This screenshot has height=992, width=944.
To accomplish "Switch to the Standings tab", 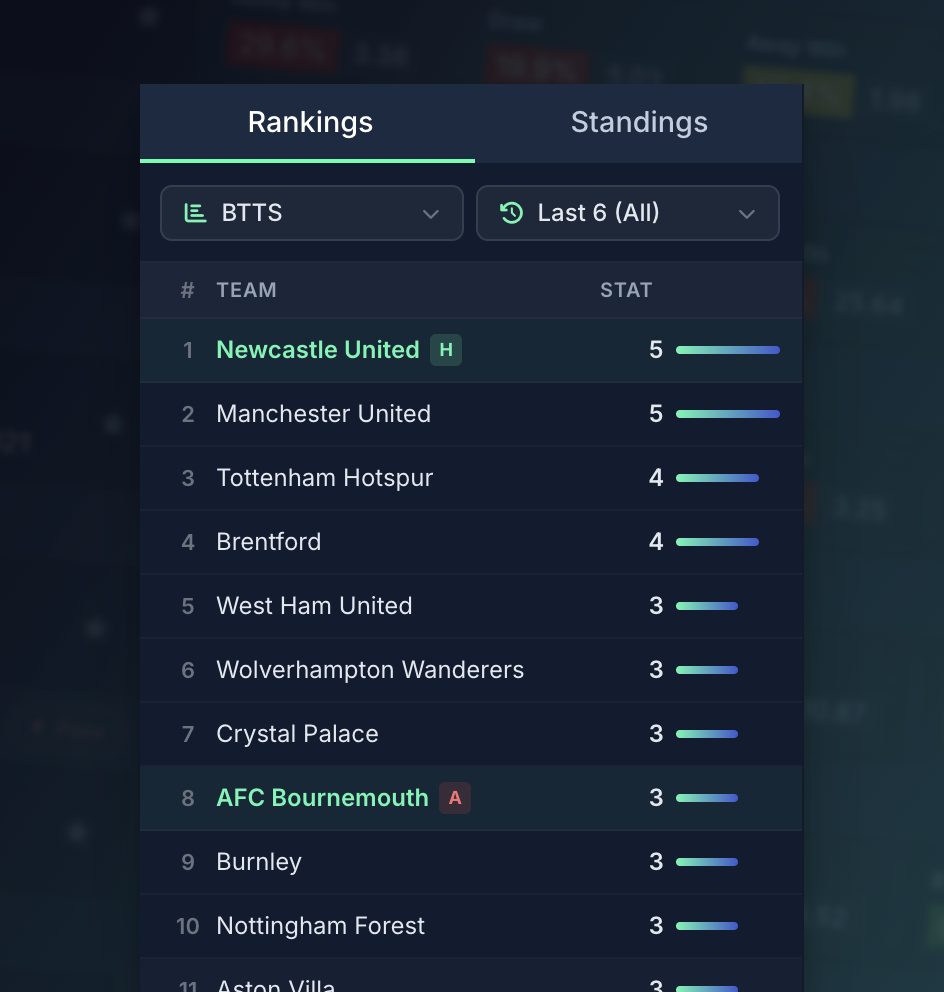I will tap(639, 122).
